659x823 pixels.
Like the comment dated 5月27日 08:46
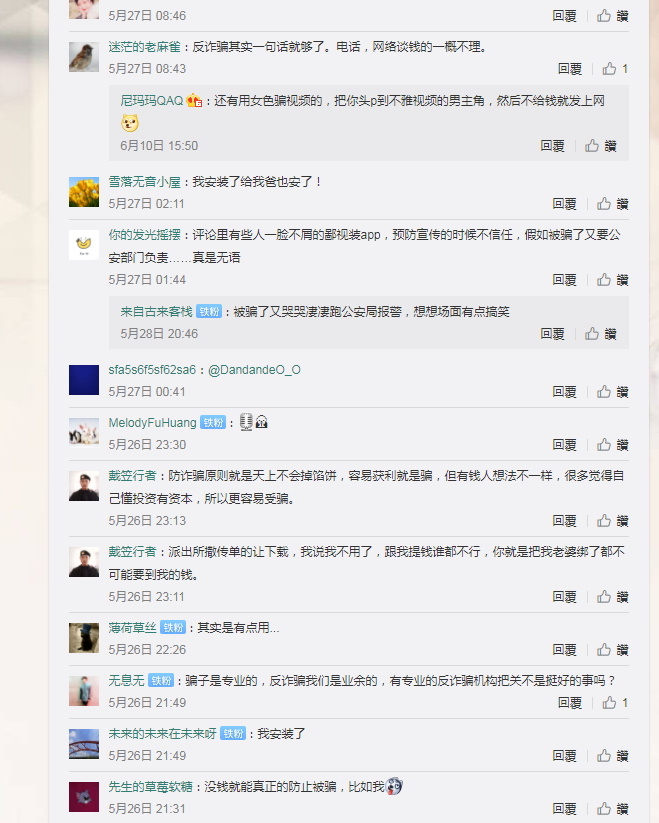click(612, 16)
